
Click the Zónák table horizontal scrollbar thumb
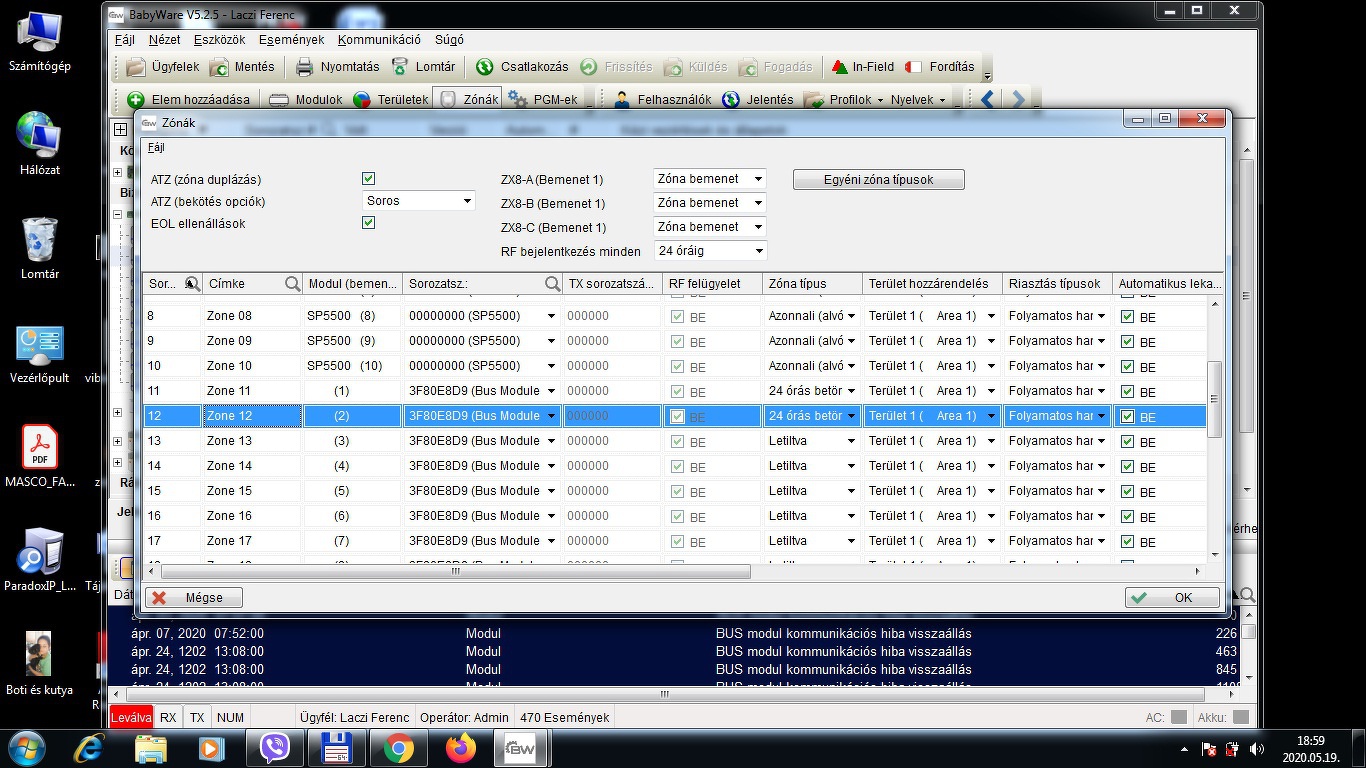(x=455, y=572)
